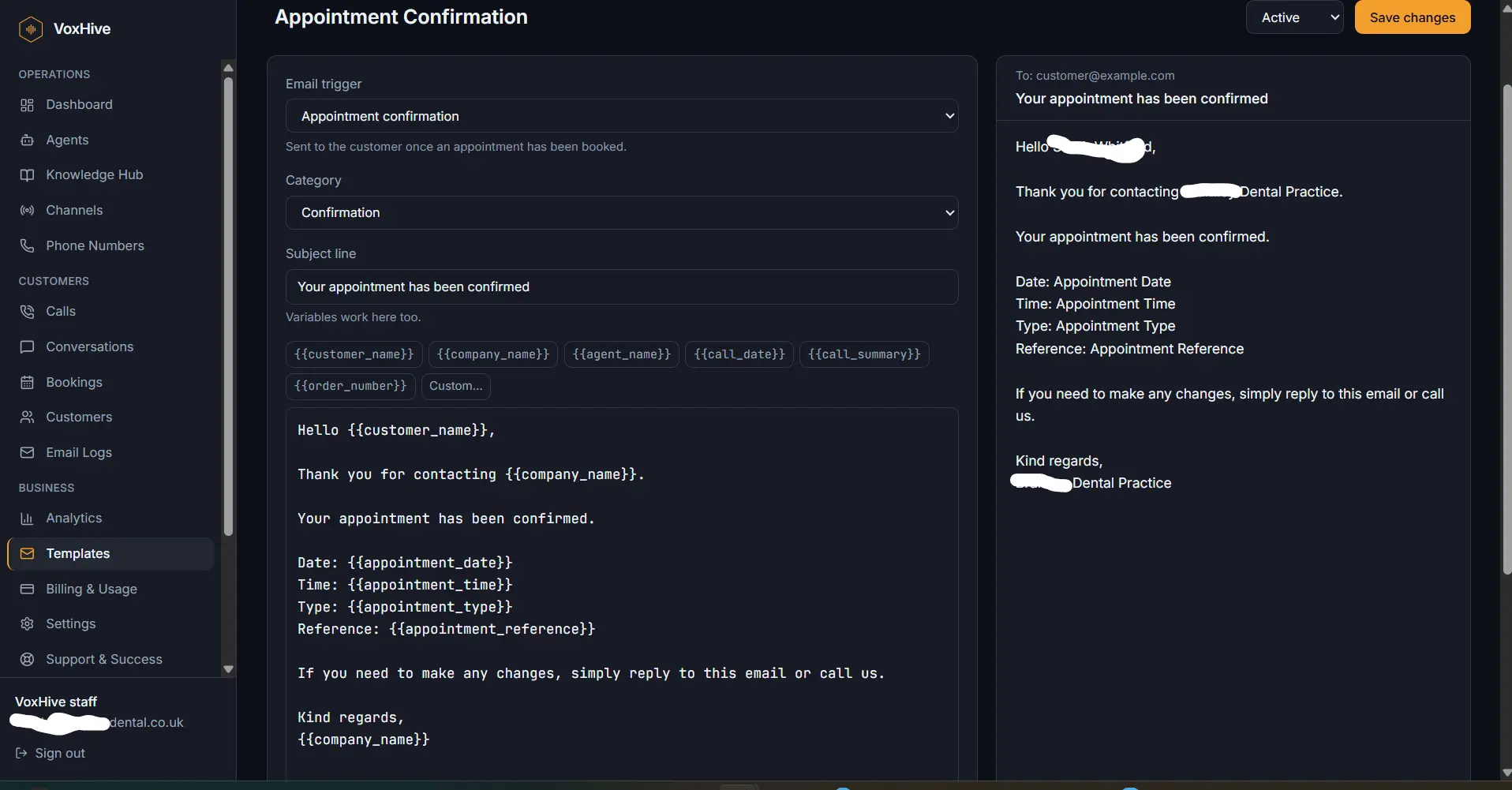Image resolution: width=1512 pixels, height=790 pixels.
Task: Insert the {{call_date}} variable chip
Action: pyautogui.click(x=739, y=354)
